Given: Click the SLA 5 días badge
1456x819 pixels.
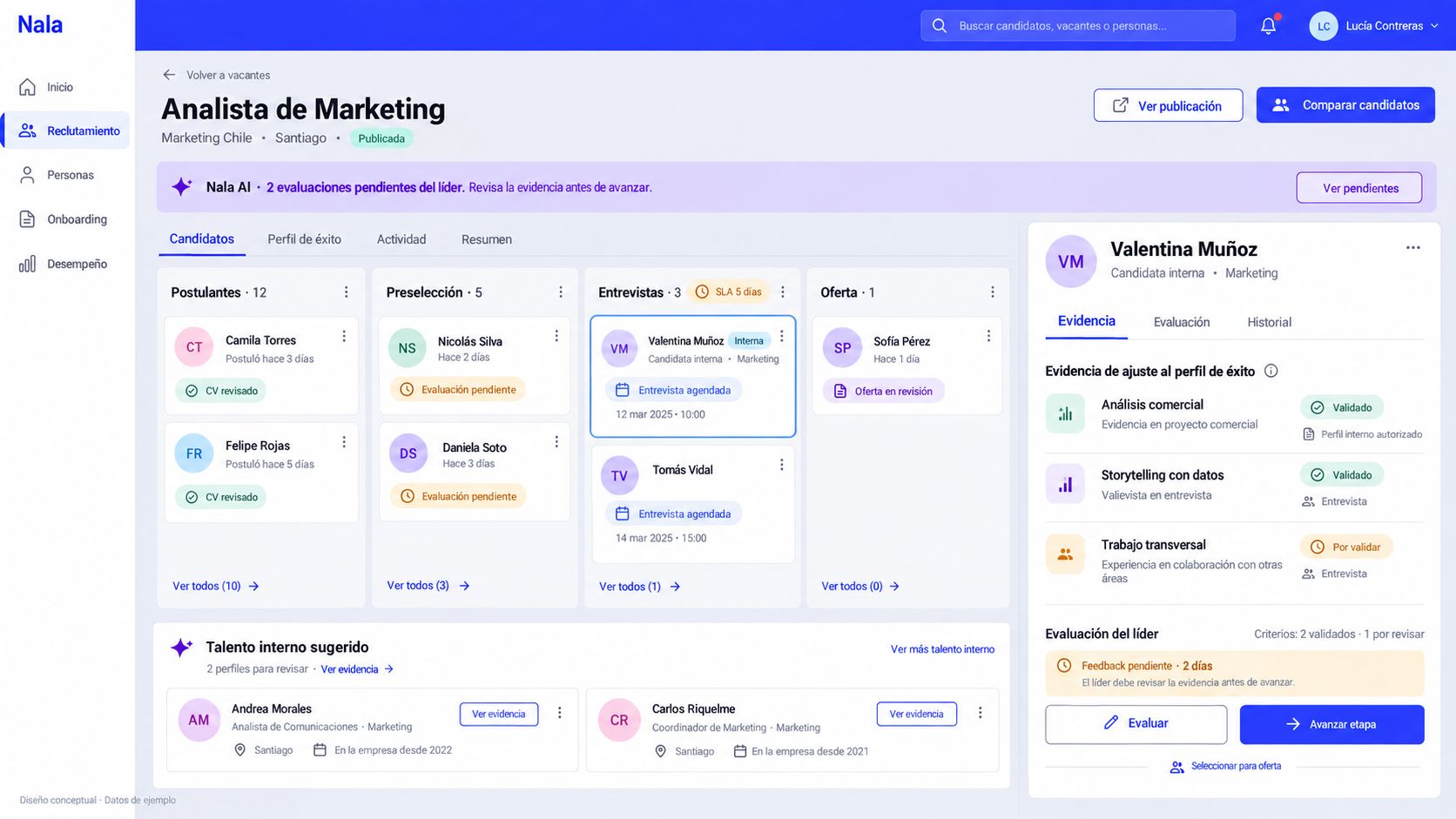Looking at the screenshot, I should tap(728, 292).
